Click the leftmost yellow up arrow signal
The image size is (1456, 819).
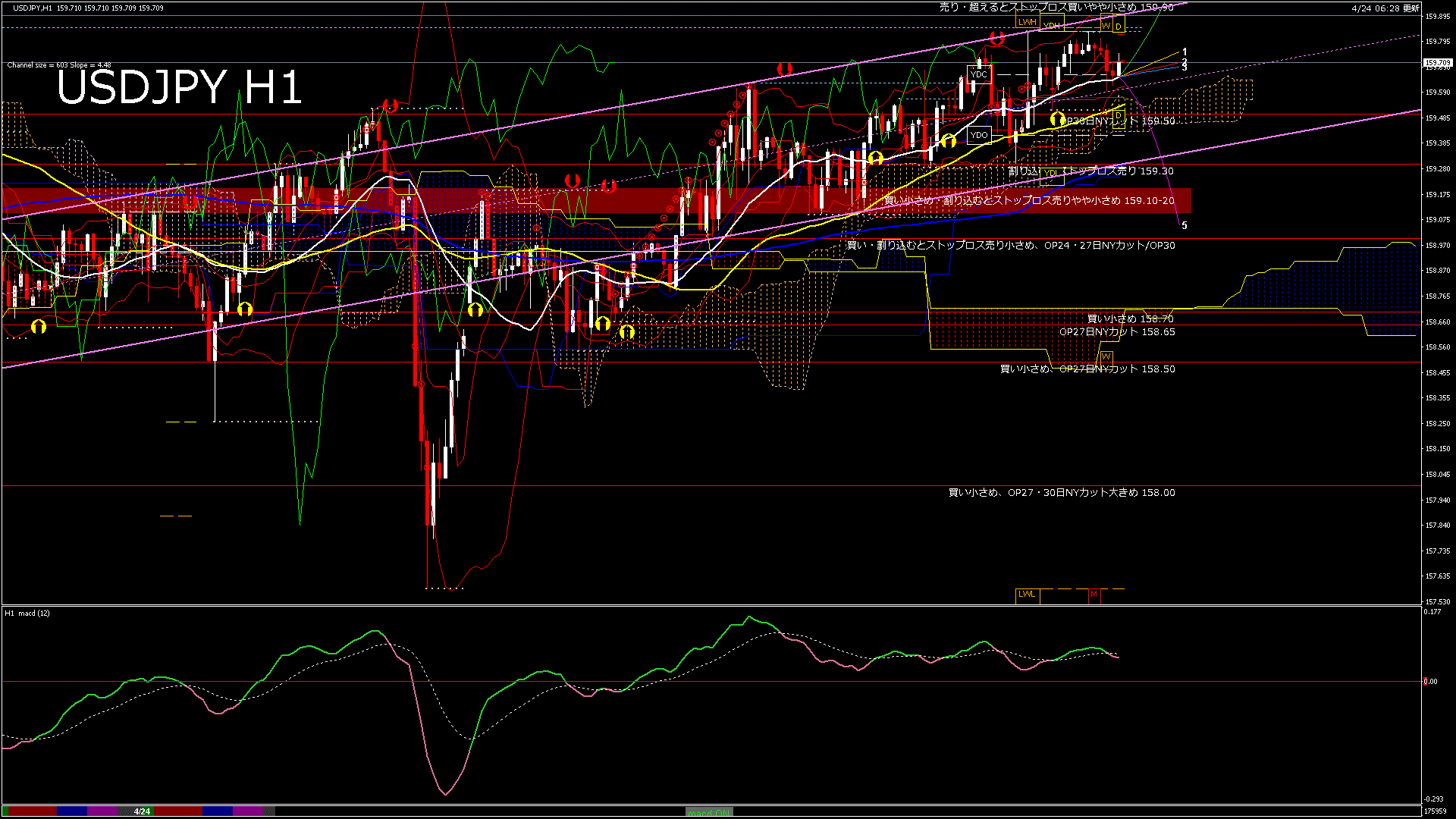[x=38, y=327]
